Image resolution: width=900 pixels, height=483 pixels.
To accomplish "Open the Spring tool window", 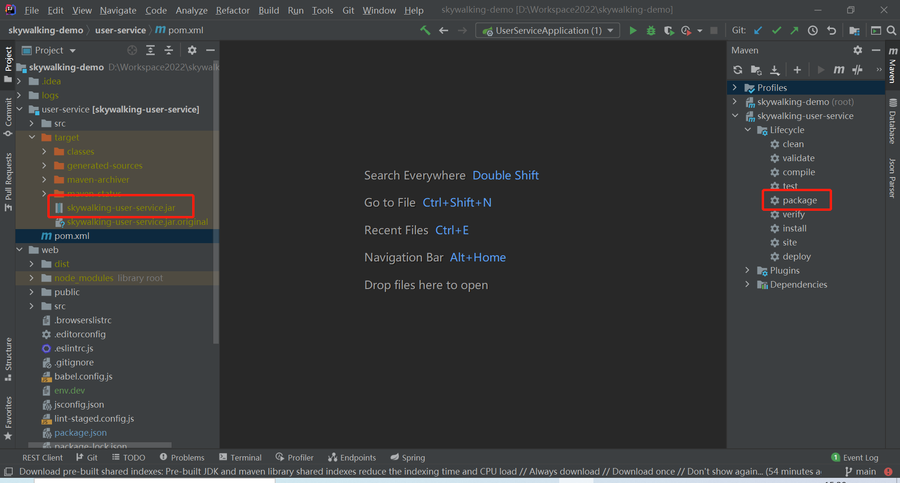I will point(408,458).
